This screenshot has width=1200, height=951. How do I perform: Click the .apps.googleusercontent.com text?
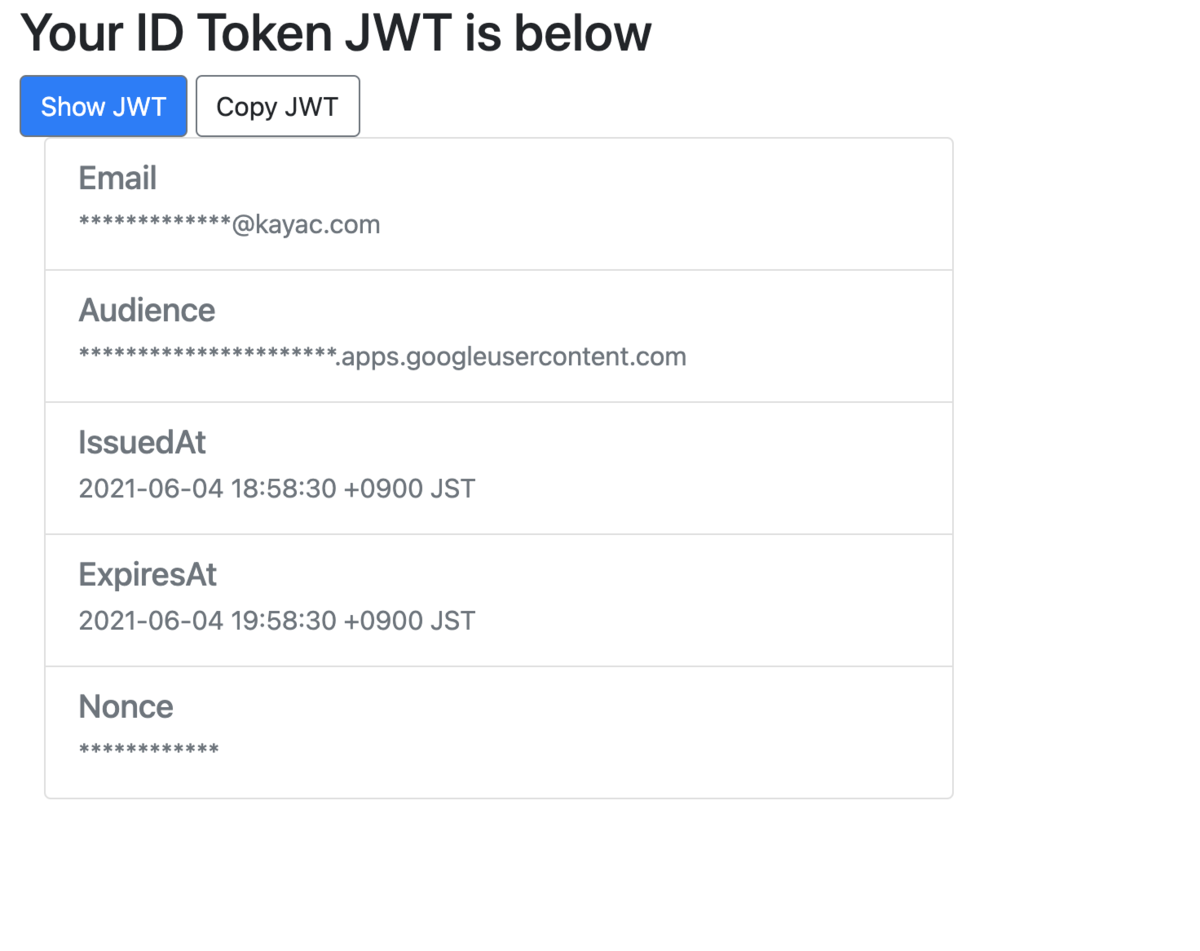pos(511,356)
